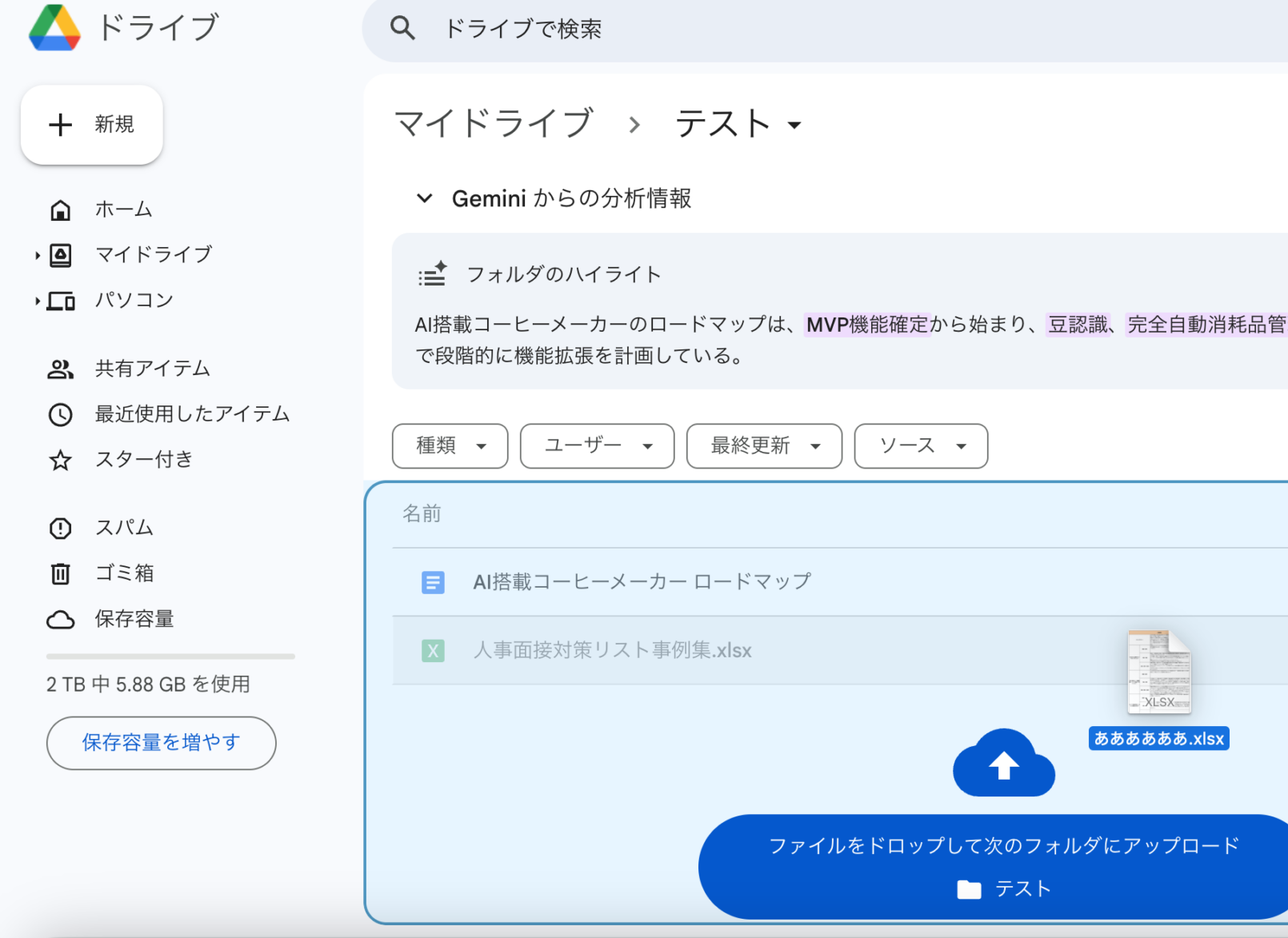Screen dimensions: 1288x938
Task: Click the Excel file icon for 人事面接対策リスト
Action: 433,651
